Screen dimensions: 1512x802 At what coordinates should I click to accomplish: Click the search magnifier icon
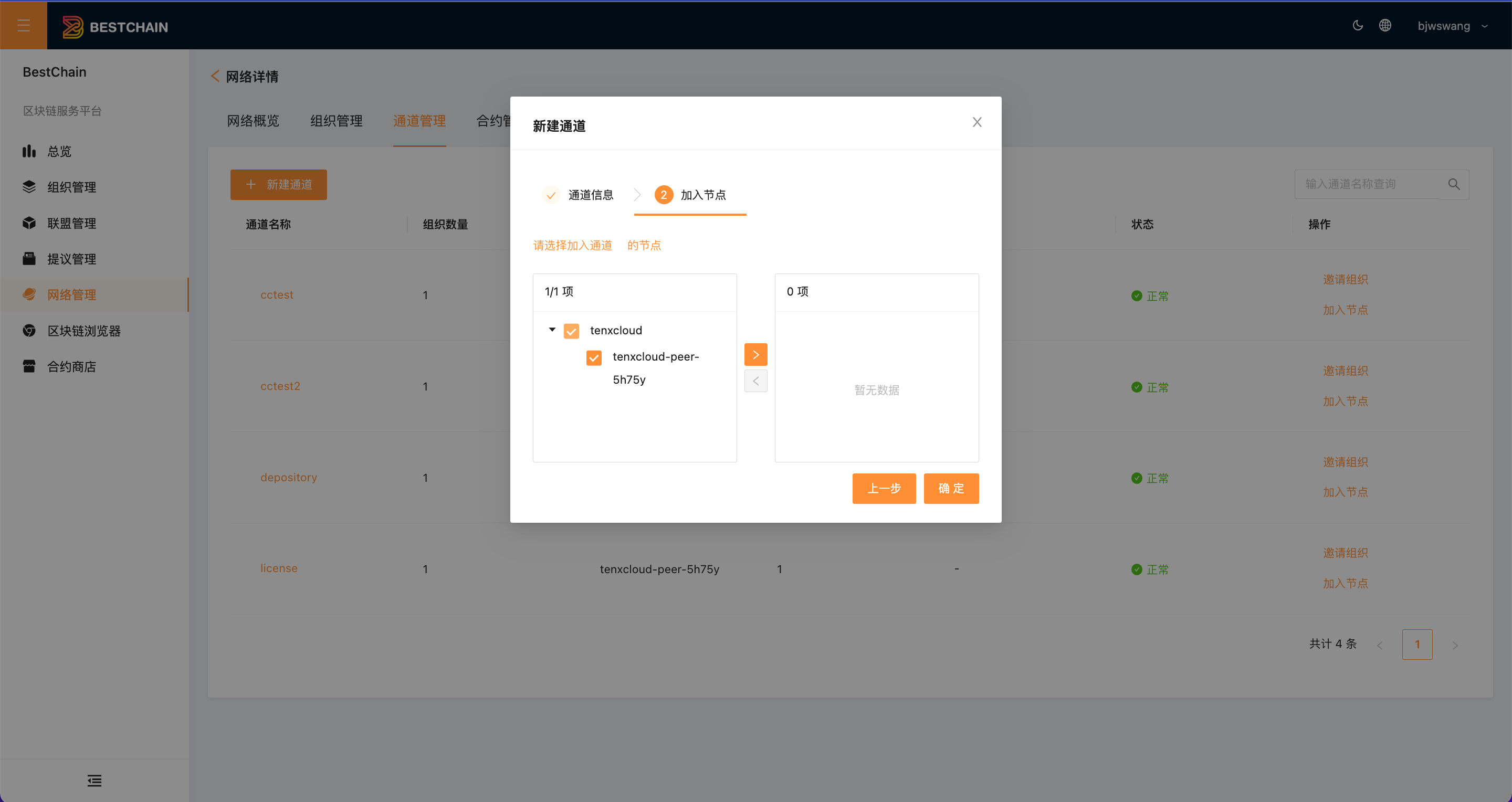(1454, 184)
